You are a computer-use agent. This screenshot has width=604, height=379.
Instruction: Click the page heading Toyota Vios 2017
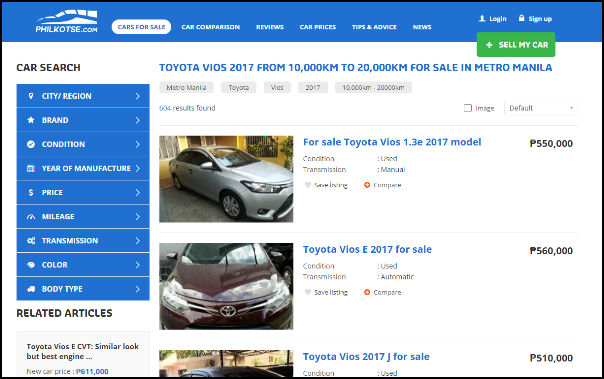pos(356,67)
